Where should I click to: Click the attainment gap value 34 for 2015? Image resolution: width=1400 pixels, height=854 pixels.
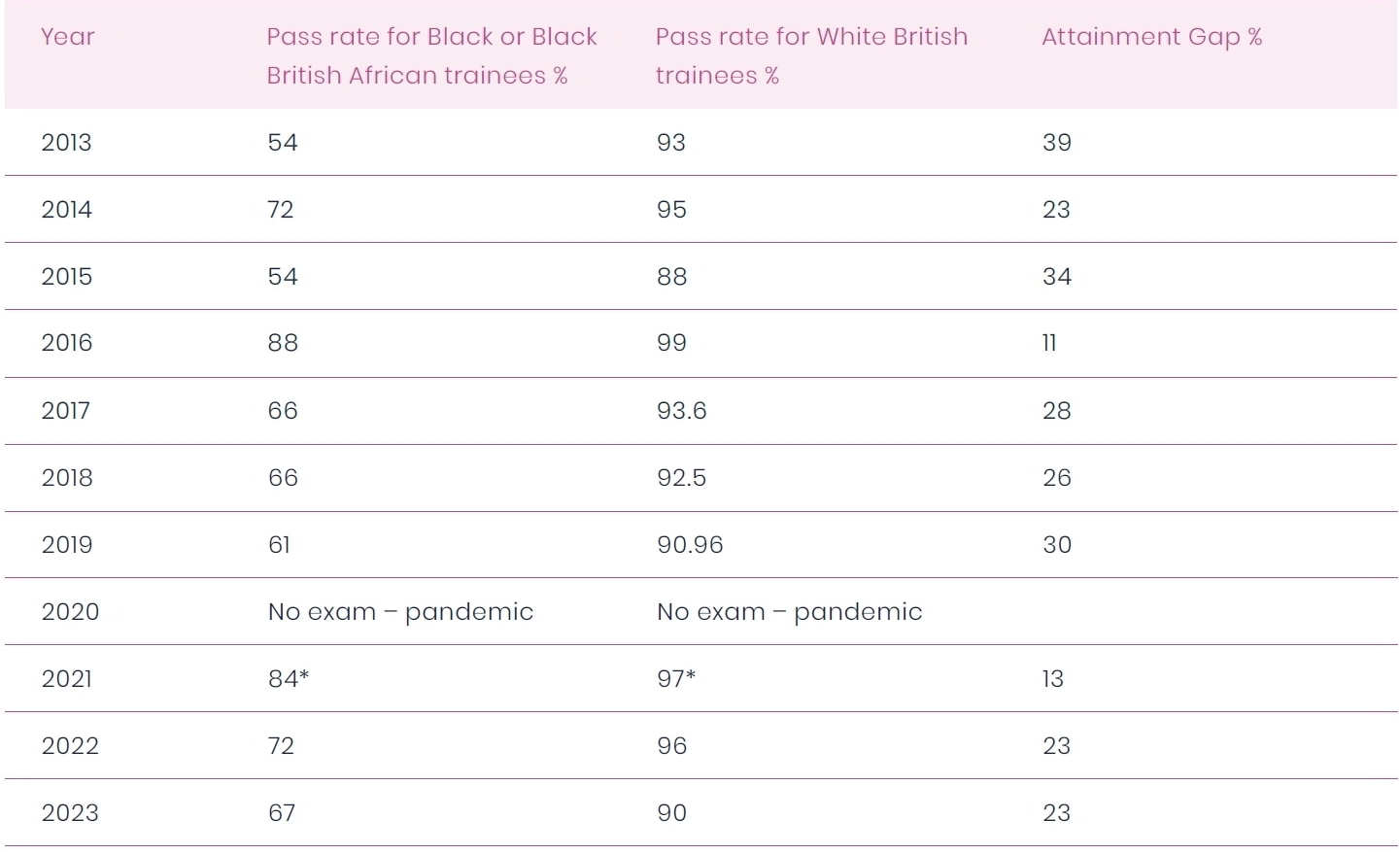(x=1056, y=277)
